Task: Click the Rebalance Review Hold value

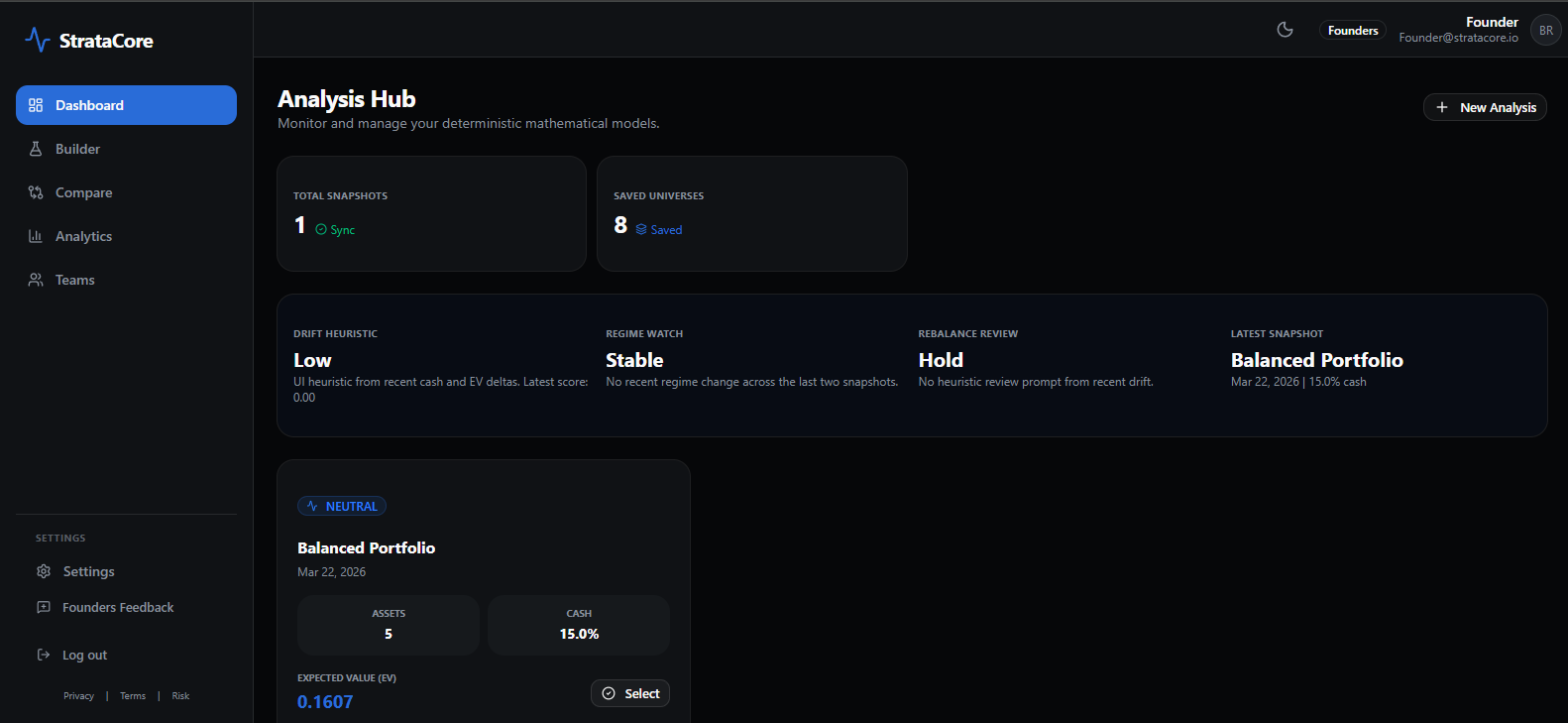Action: pos(941,360)
